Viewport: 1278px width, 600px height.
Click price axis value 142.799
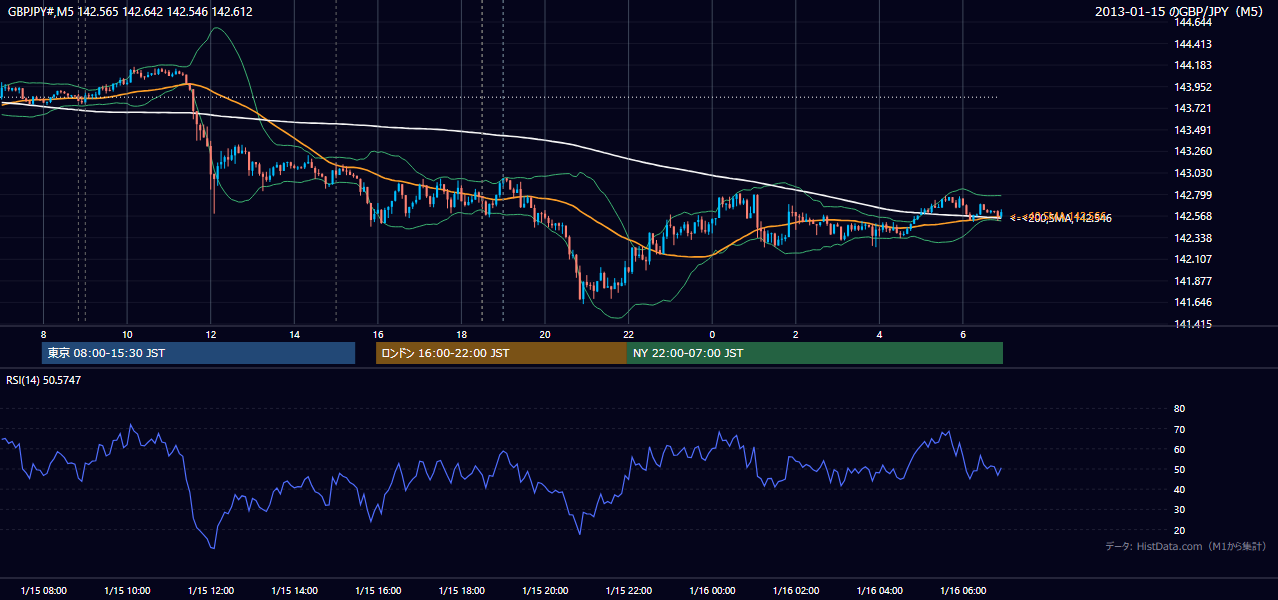1194,195
